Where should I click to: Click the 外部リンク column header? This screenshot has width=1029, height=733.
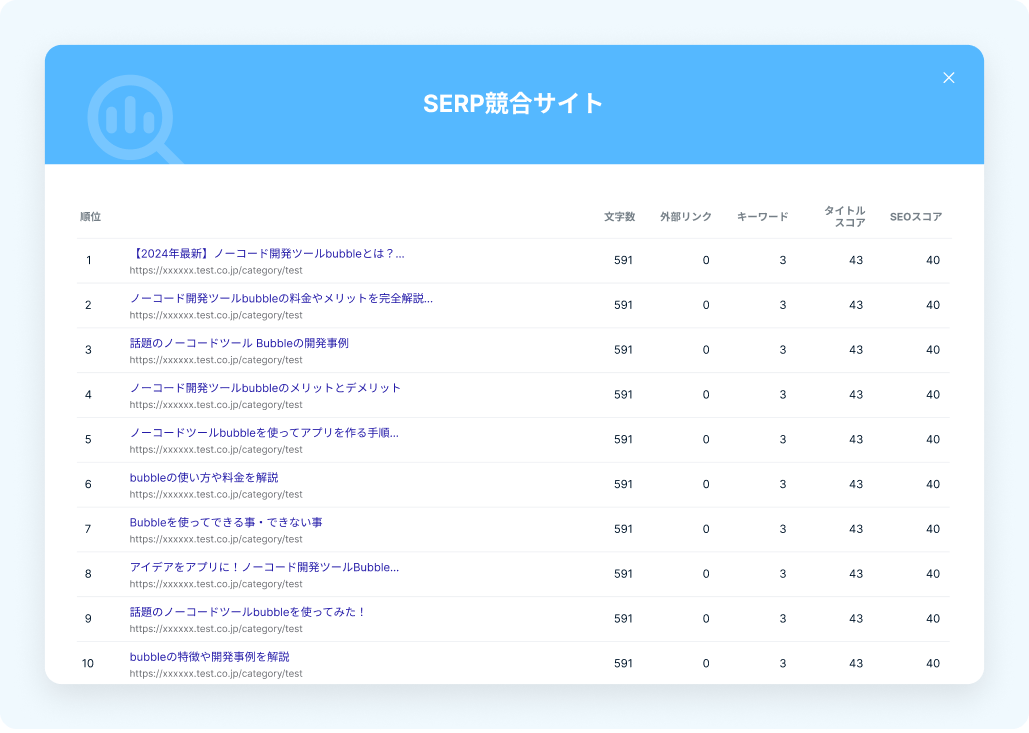(686, 217)
